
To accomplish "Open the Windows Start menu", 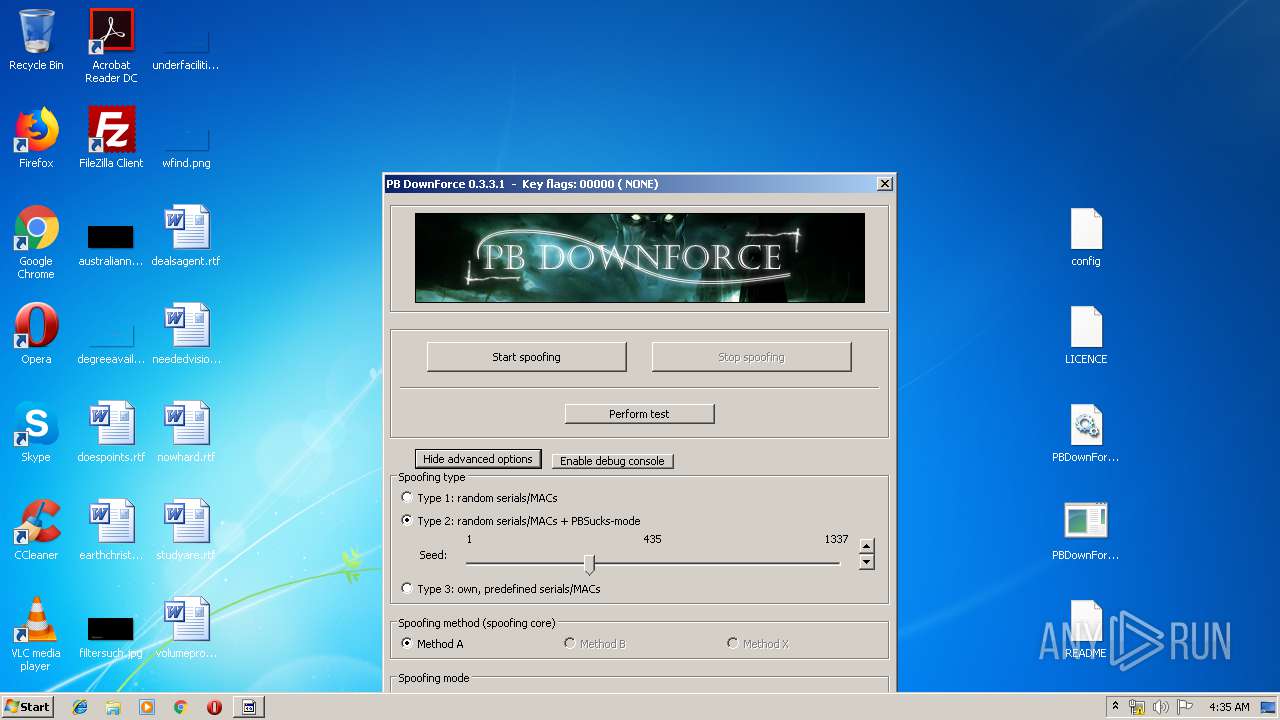I will pyautogui.click(x=28, y=707).
